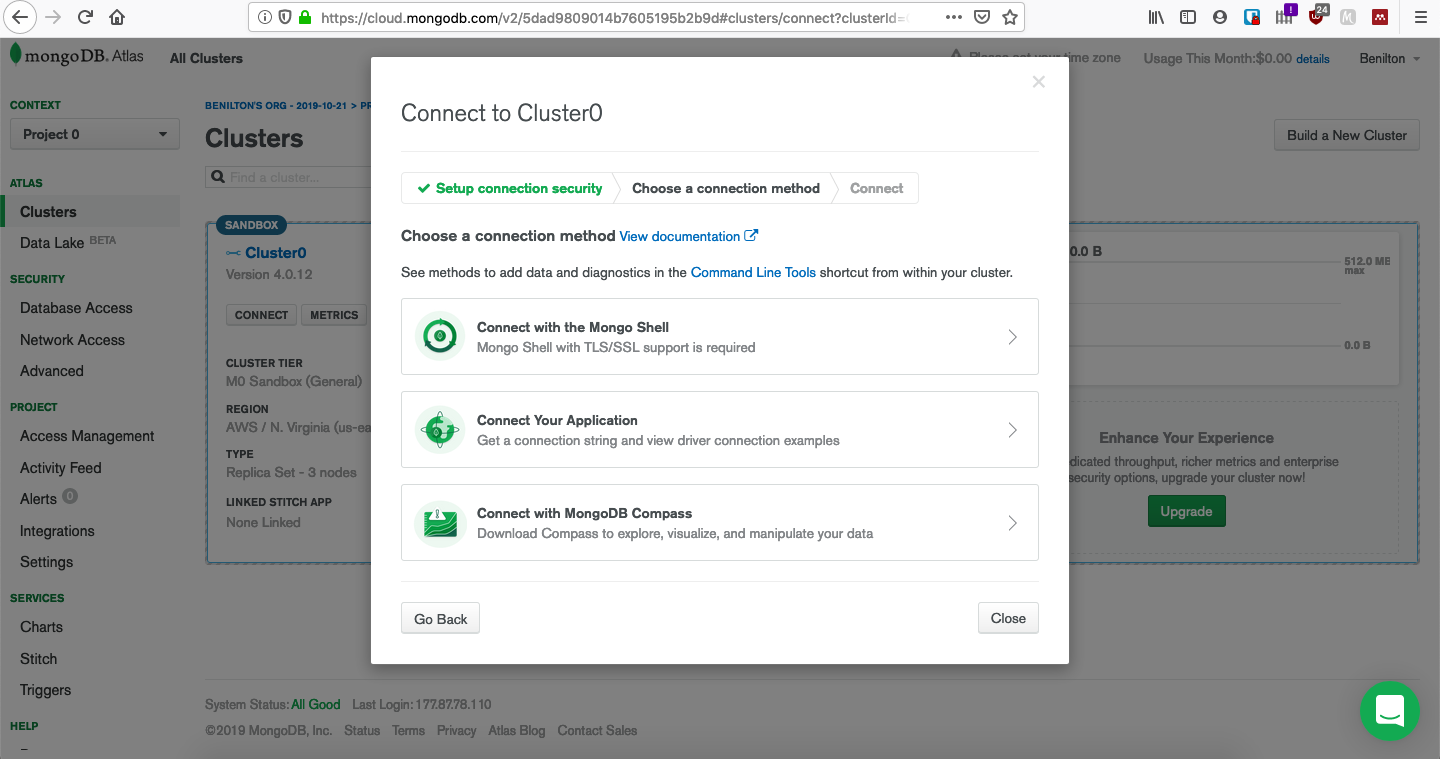Open Firefox library icon
1440x759 pixels.
point(1157,17)
